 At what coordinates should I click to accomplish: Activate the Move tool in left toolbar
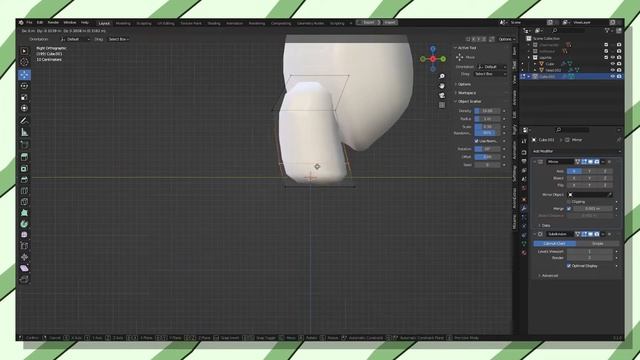(x=24, y=75)
